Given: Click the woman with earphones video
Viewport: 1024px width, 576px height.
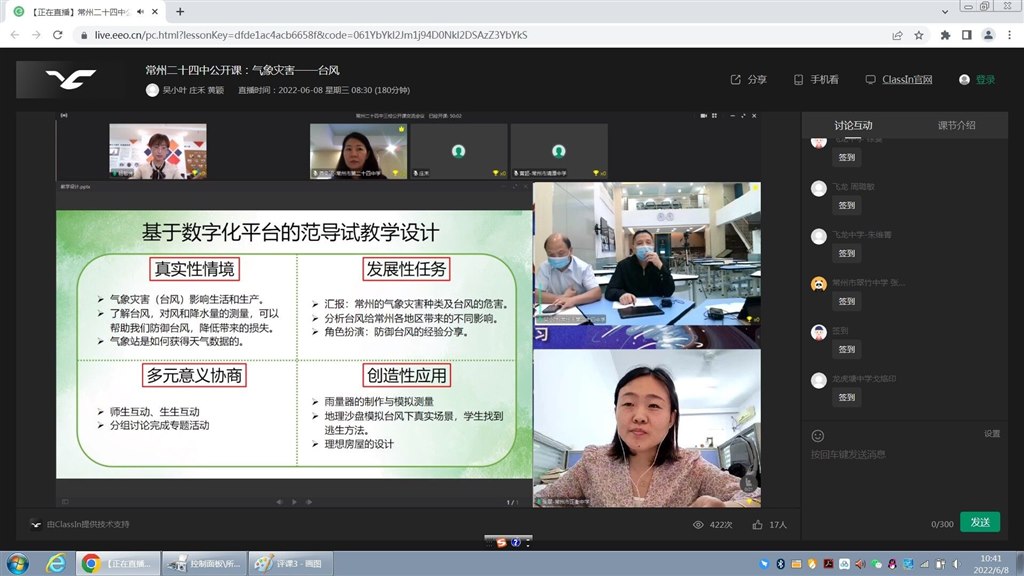Looking at the screenshot, I should point(647,428).
